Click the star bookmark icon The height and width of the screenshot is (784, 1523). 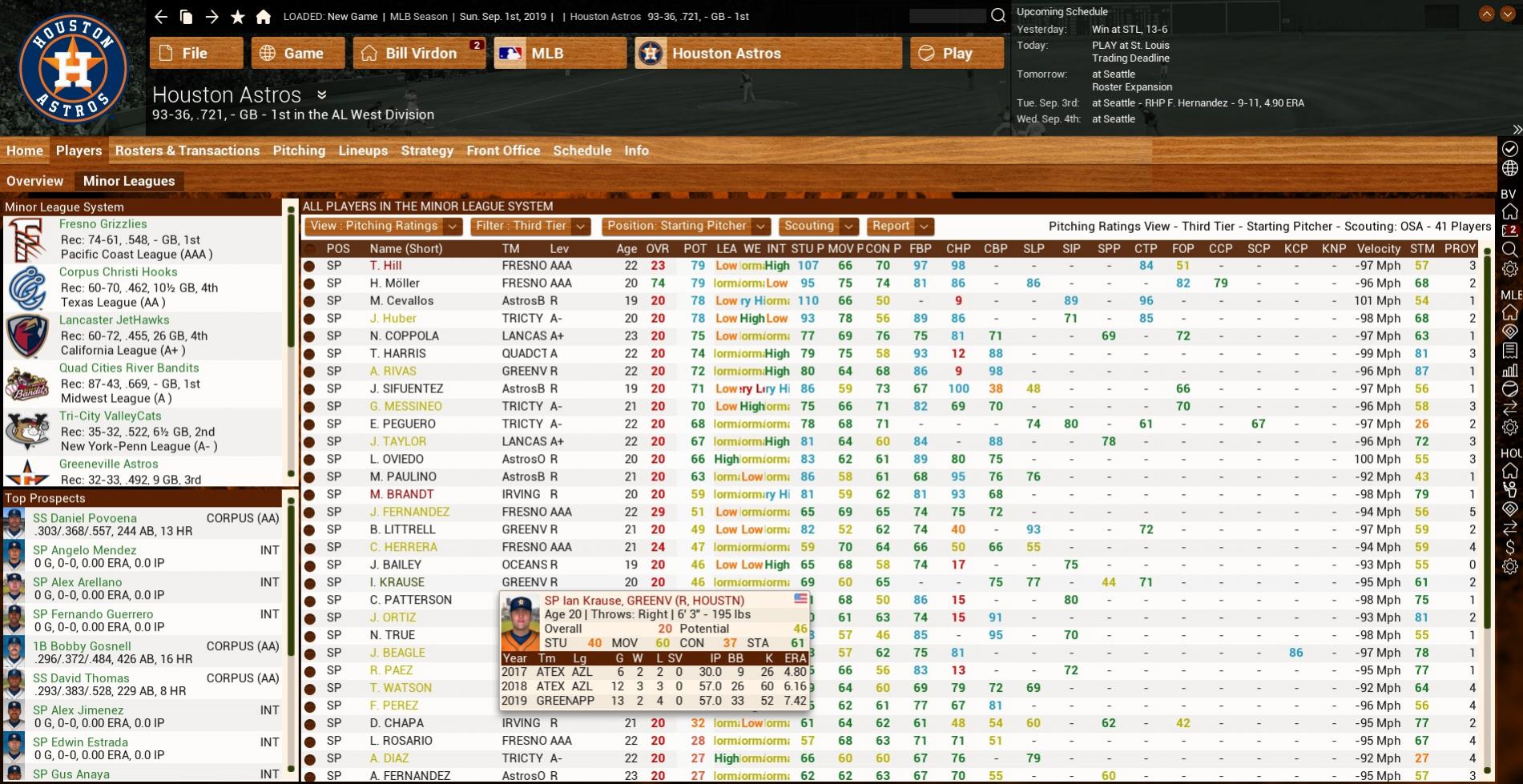click(x=238, y=16)
